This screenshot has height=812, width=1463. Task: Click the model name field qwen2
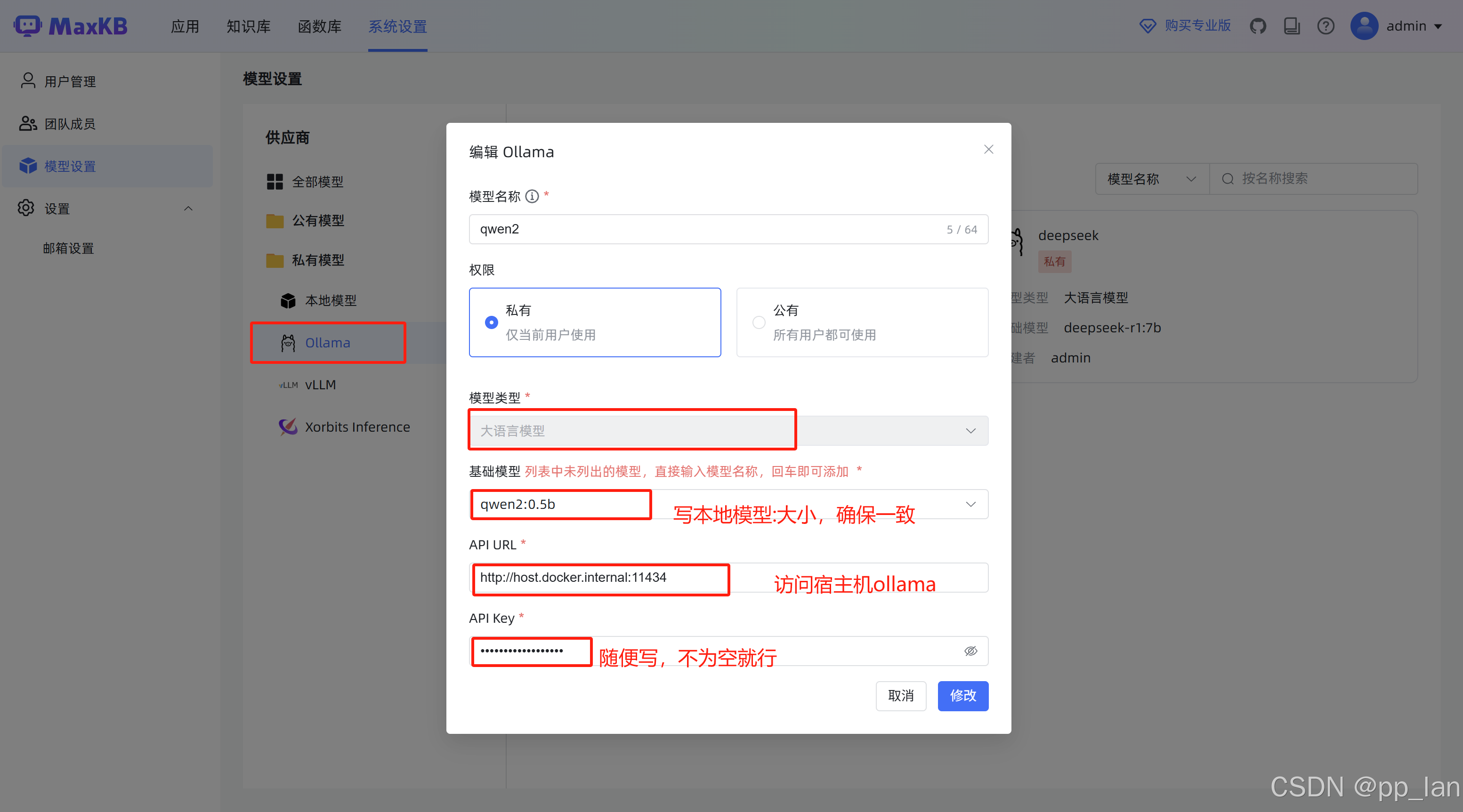728,229
